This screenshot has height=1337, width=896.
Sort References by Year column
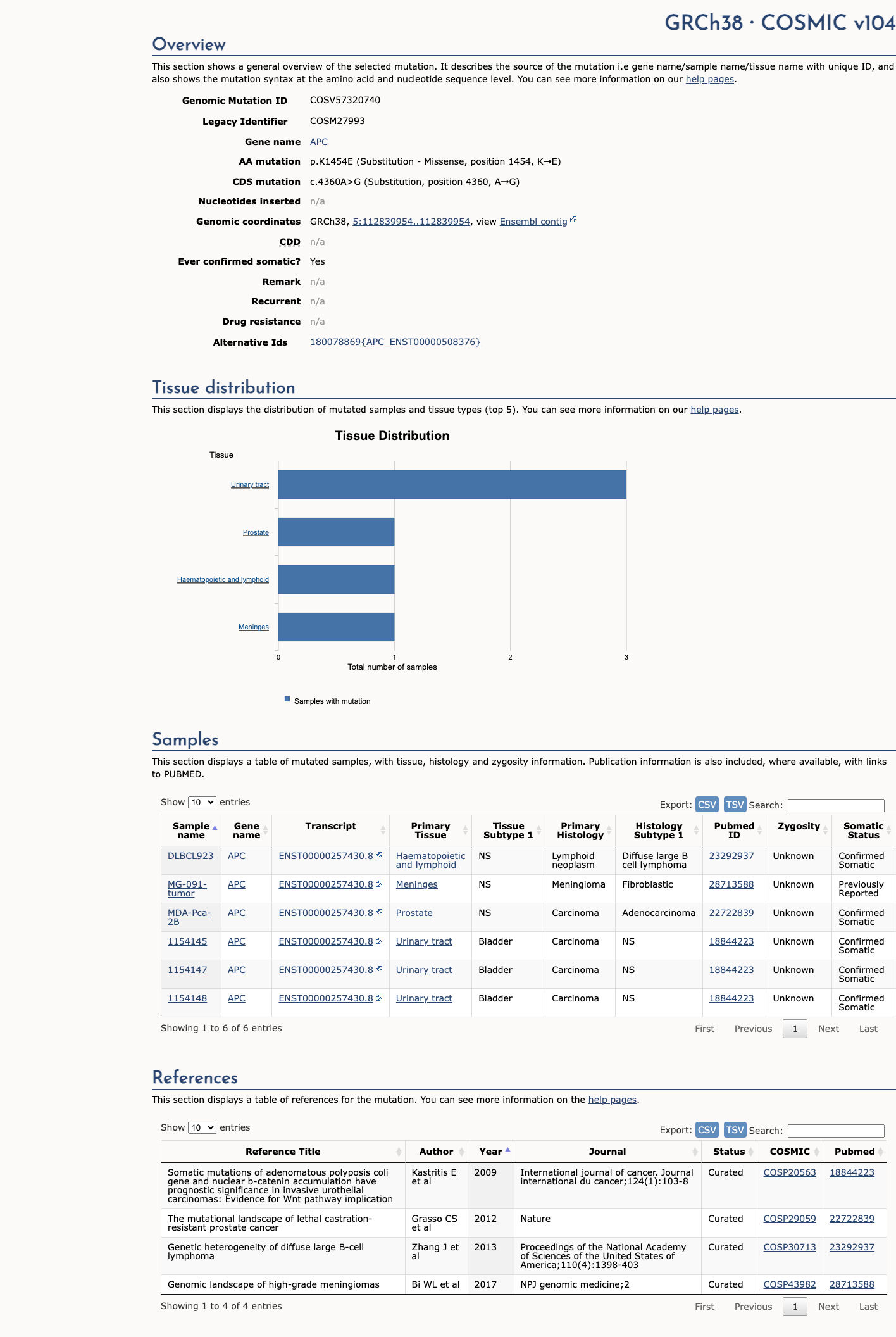[x=490, y=1152]
